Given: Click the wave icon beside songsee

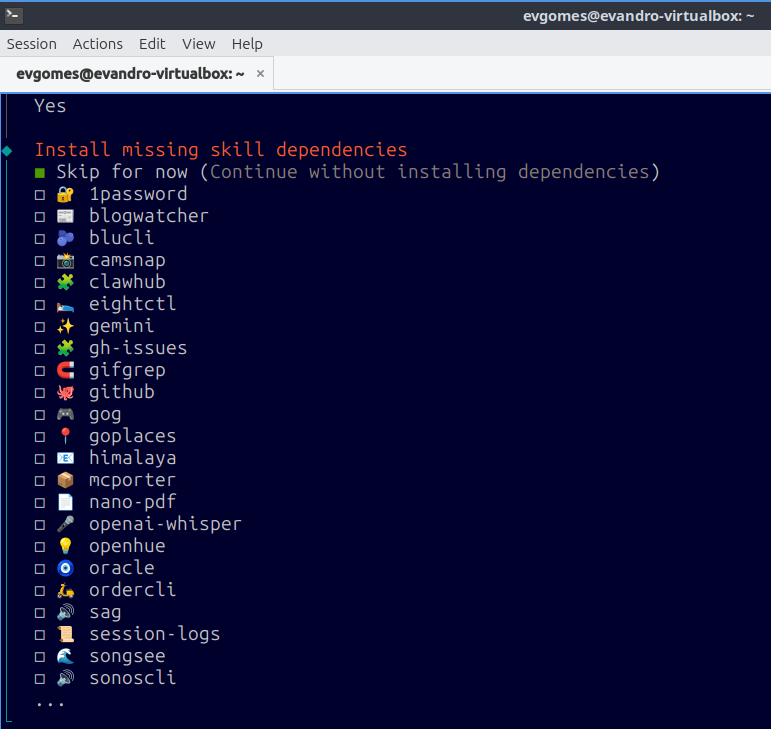Looking at the screenshot, I should 65,656.
